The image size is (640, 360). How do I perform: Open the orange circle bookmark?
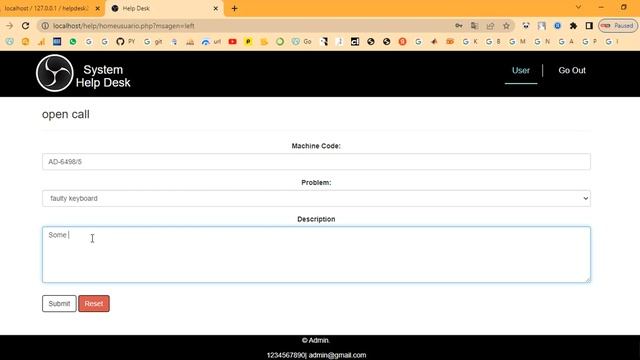[x=25, y=42]
